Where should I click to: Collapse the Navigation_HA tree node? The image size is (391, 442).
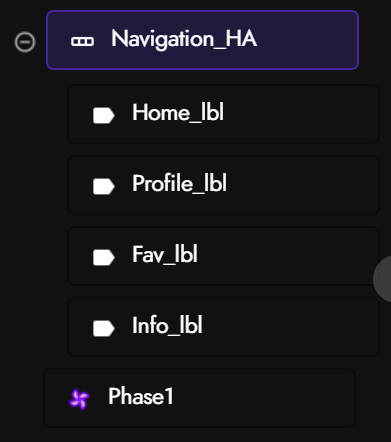pos(25,42)
